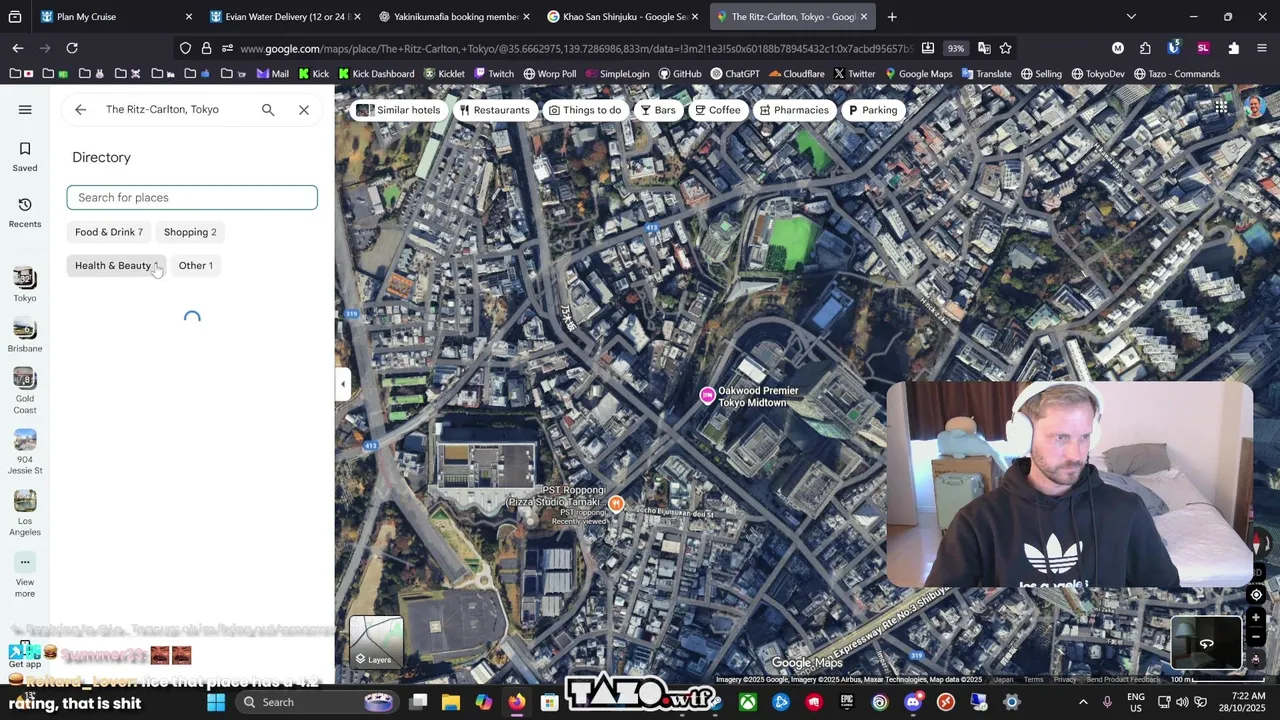
Task: Open Recents in the sidebar
Action: pos(25,213)
